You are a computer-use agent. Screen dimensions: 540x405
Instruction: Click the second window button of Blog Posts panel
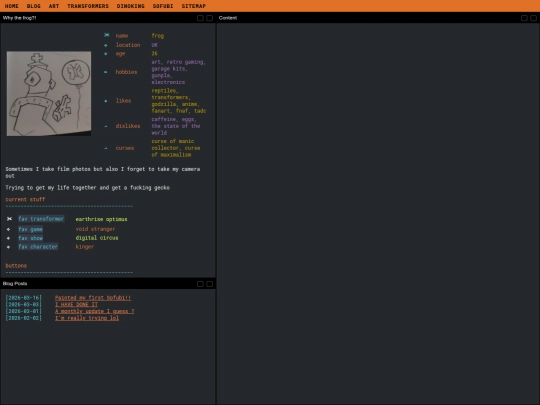(x=209, y=284)
